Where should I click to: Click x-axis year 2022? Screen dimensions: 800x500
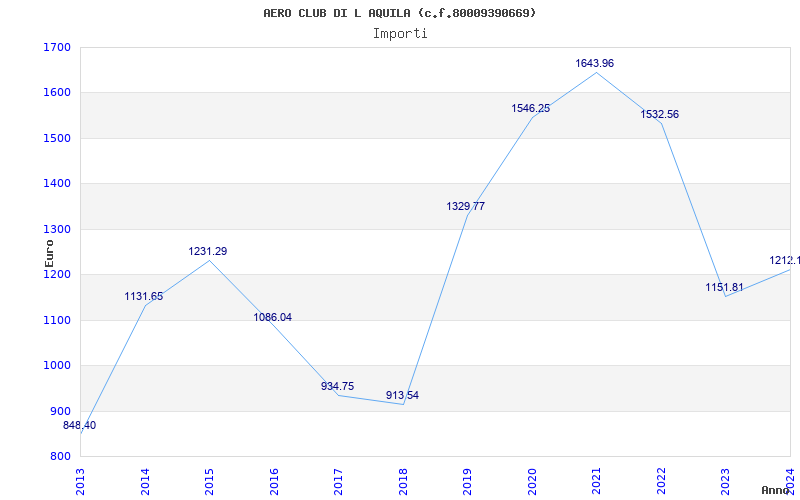(661, 481)
